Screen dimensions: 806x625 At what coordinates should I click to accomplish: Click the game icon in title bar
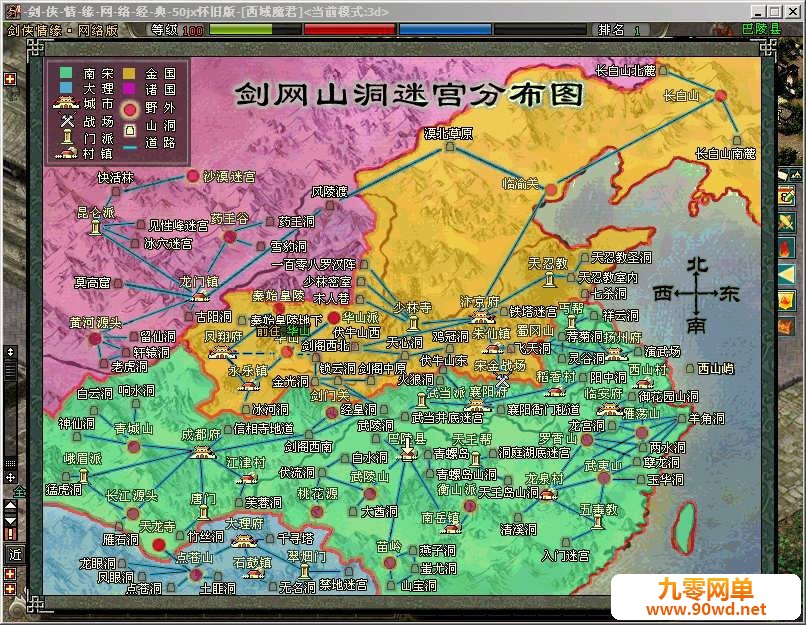click(x=14, y=10)
